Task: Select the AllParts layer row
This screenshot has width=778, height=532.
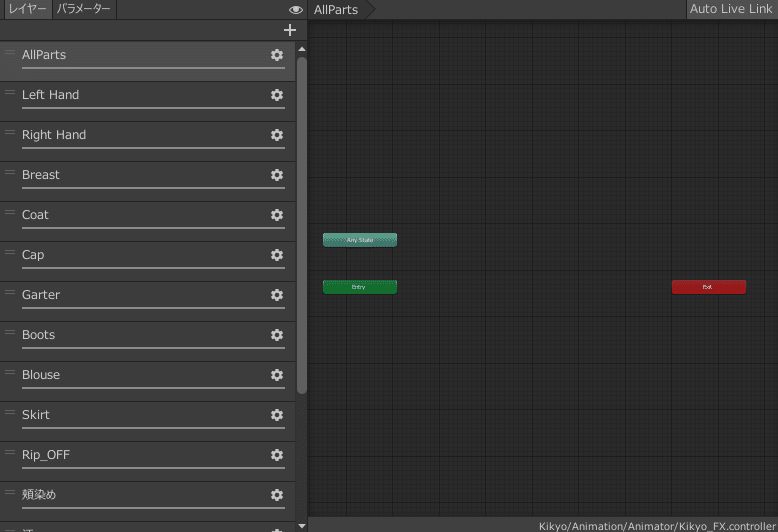Action: tap(147, 61)
